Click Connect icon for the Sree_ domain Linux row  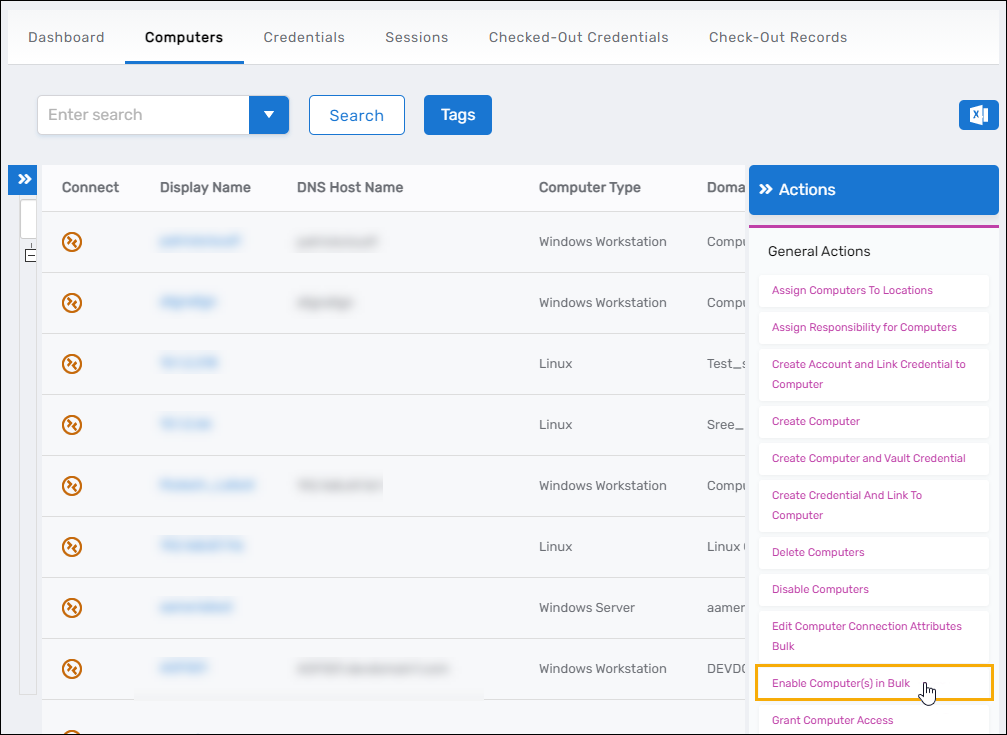[x=72, y=424]
